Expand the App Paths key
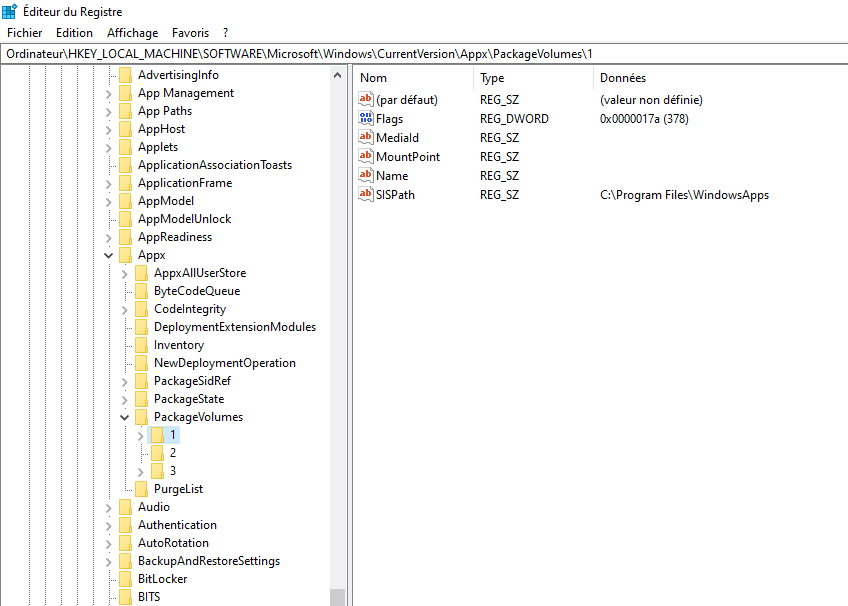This screenshot has height=606, width=848. (109, 112)
